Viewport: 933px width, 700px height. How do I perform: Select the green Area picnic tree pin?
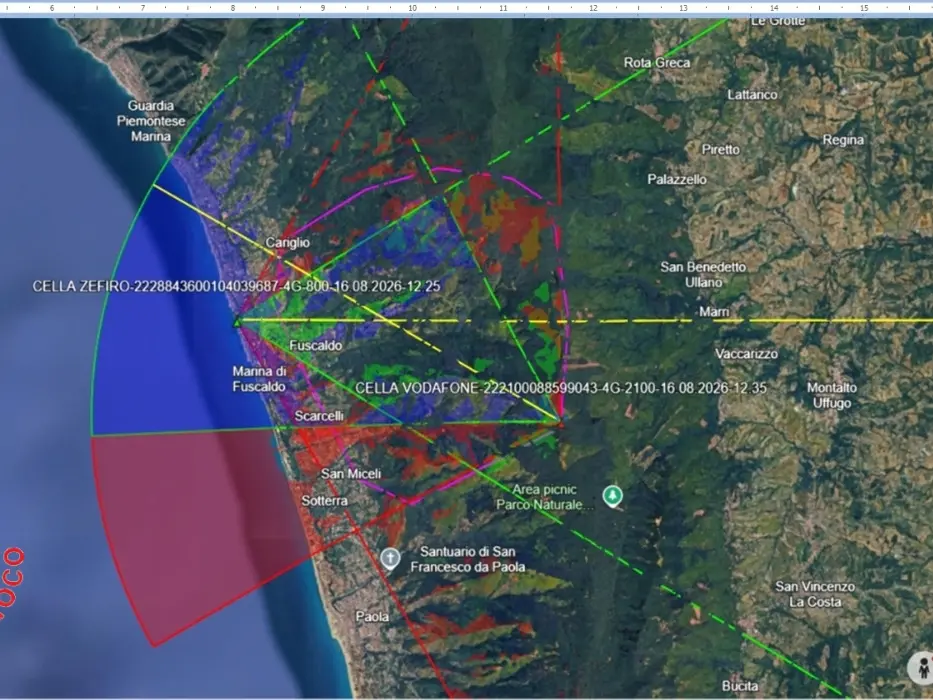(612, 495)
